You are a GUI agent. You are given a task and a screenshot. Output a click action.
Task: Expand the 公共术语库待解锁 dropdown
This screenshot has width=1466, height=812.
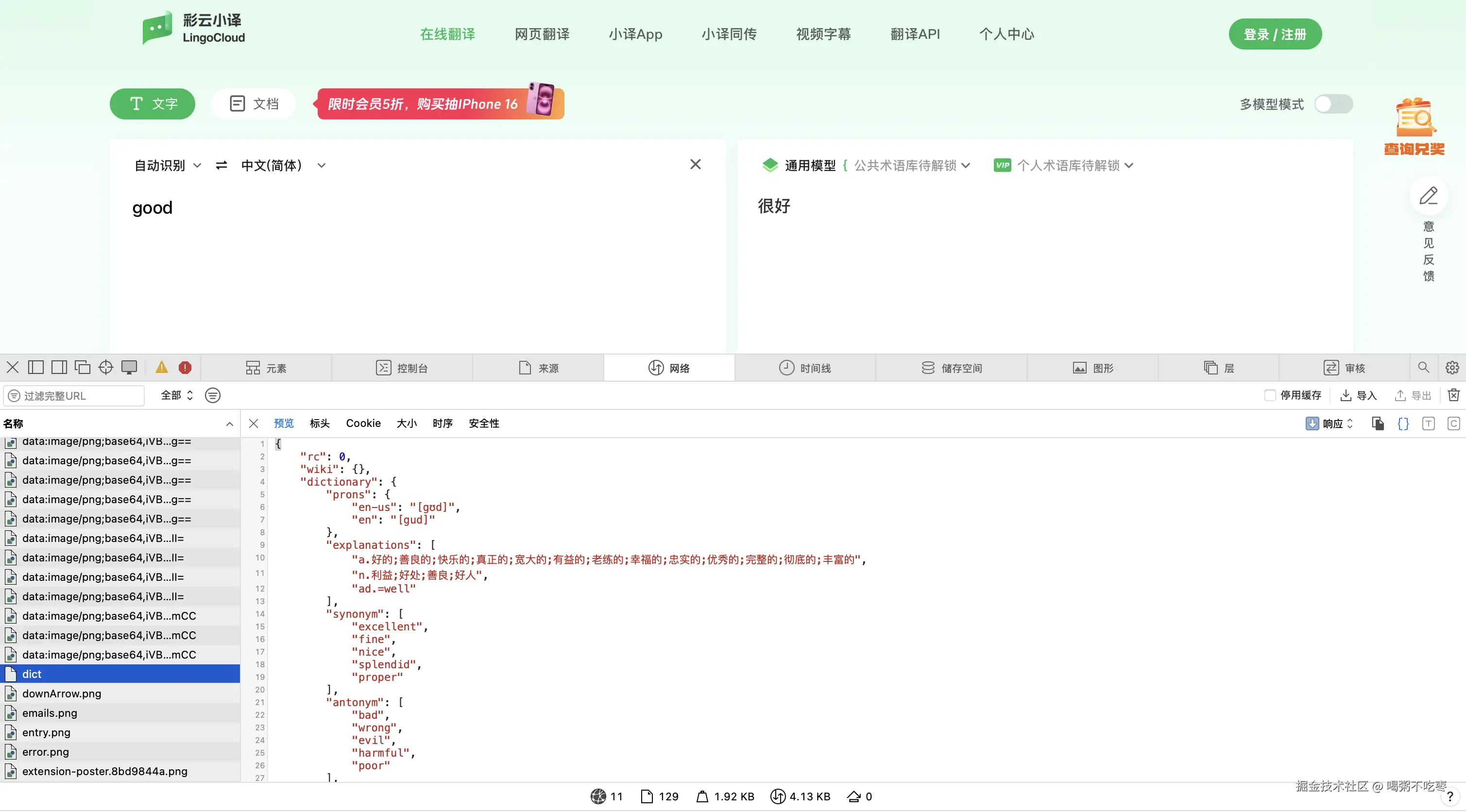912,166
